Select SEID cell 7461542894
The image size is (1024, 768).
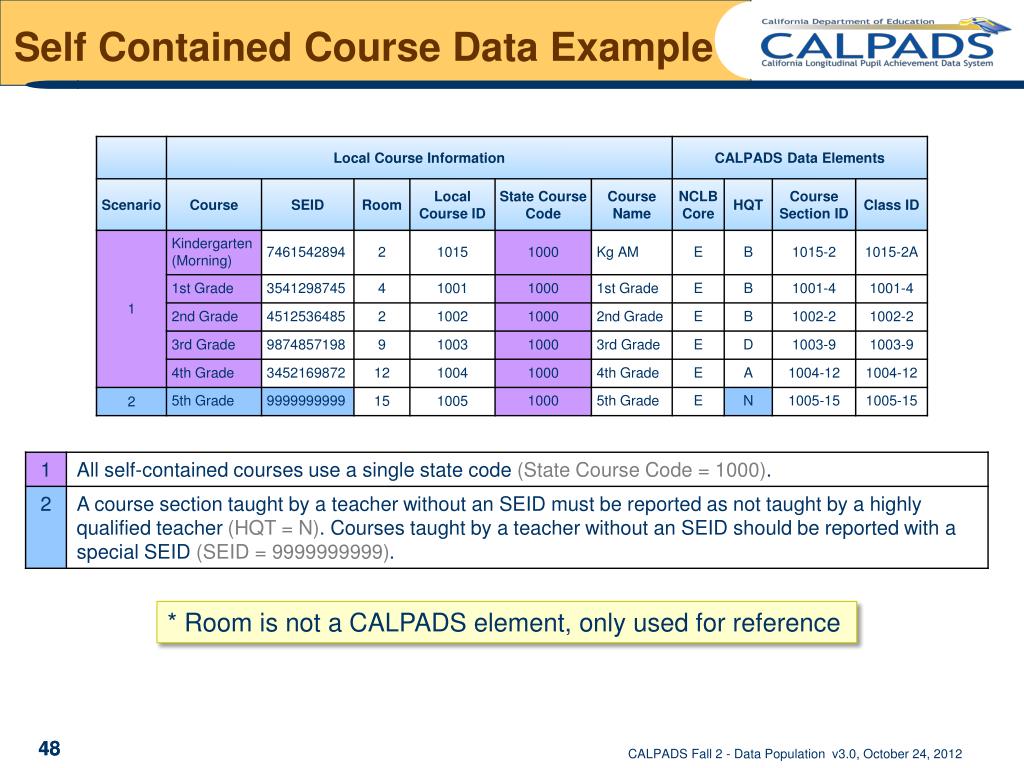tap(307, 252)
